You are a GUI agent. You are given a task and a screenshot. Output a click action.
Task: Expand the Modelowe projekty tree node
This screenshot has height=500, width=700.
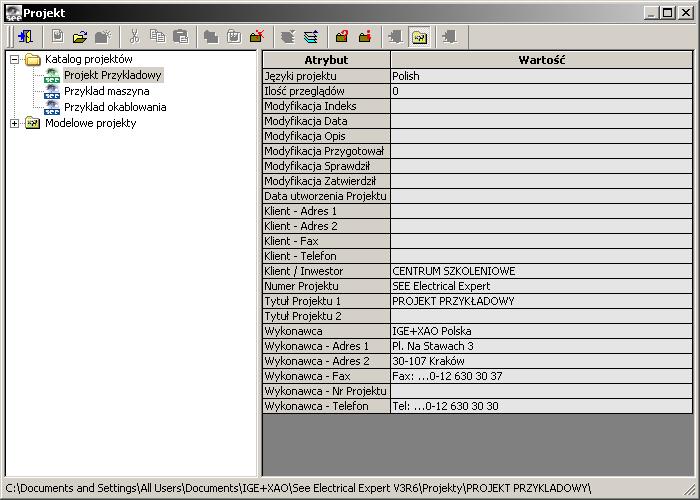pyautogui.click(x=14, y=123)
